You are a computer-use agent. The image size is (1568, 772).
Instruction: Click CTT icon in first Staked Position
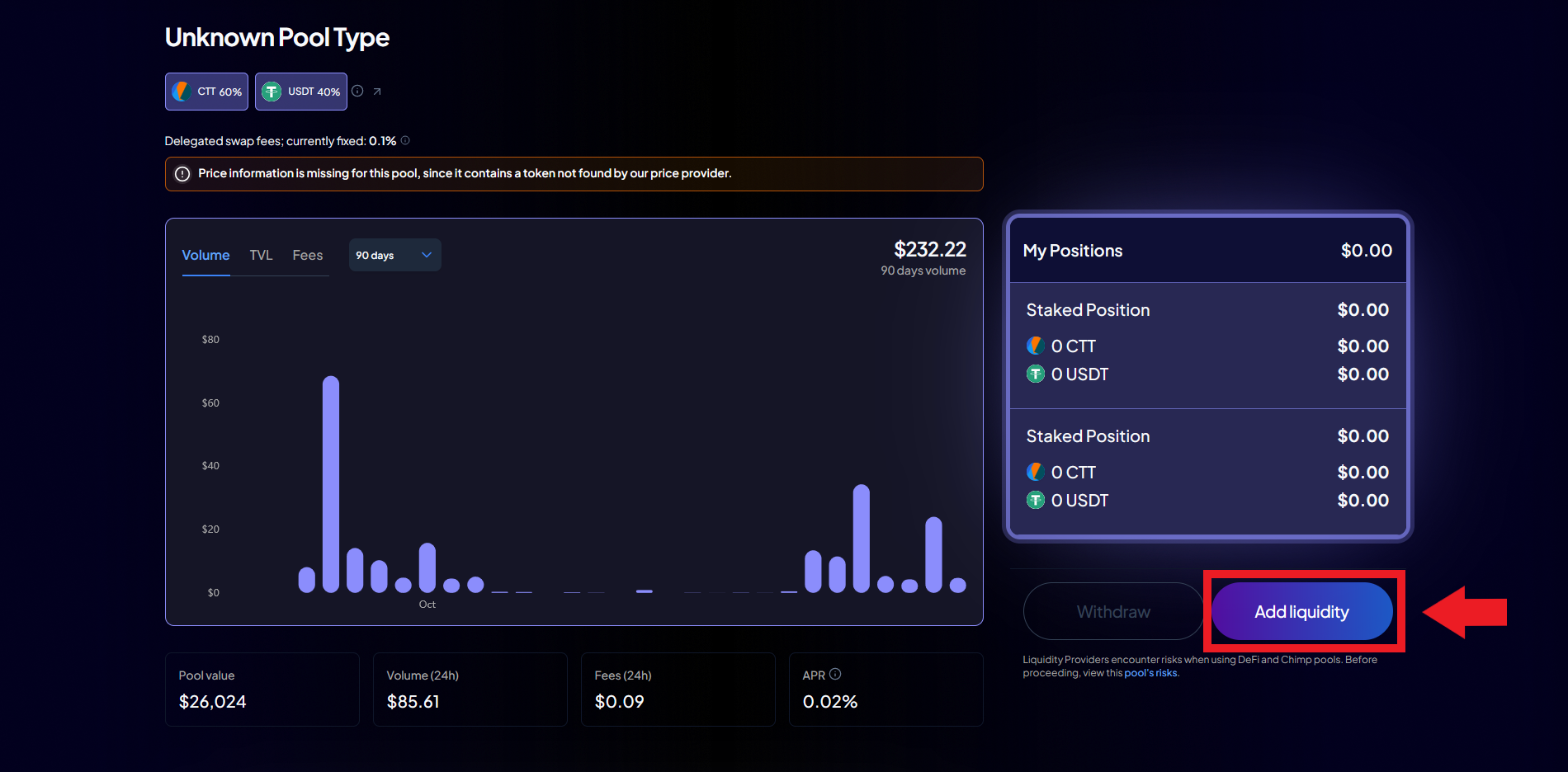[1035, 346]
